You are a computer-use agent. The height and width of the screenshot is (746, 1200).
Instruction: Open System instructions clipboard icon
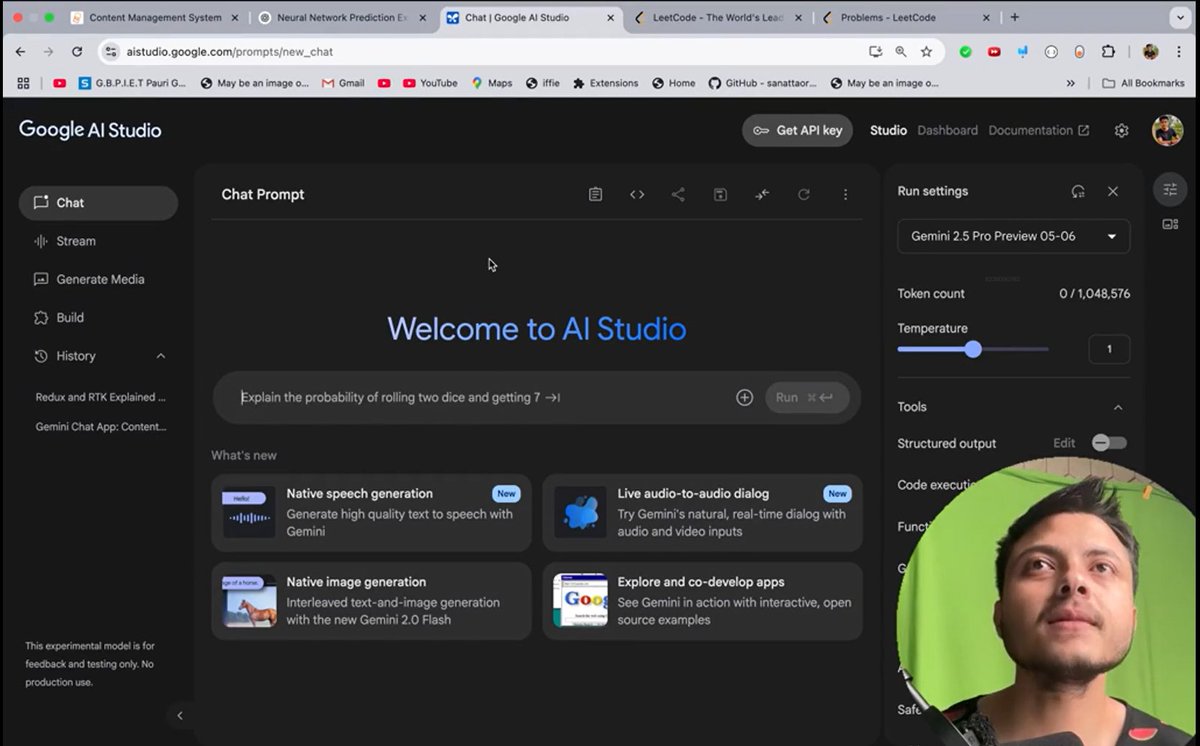[595, 194]
